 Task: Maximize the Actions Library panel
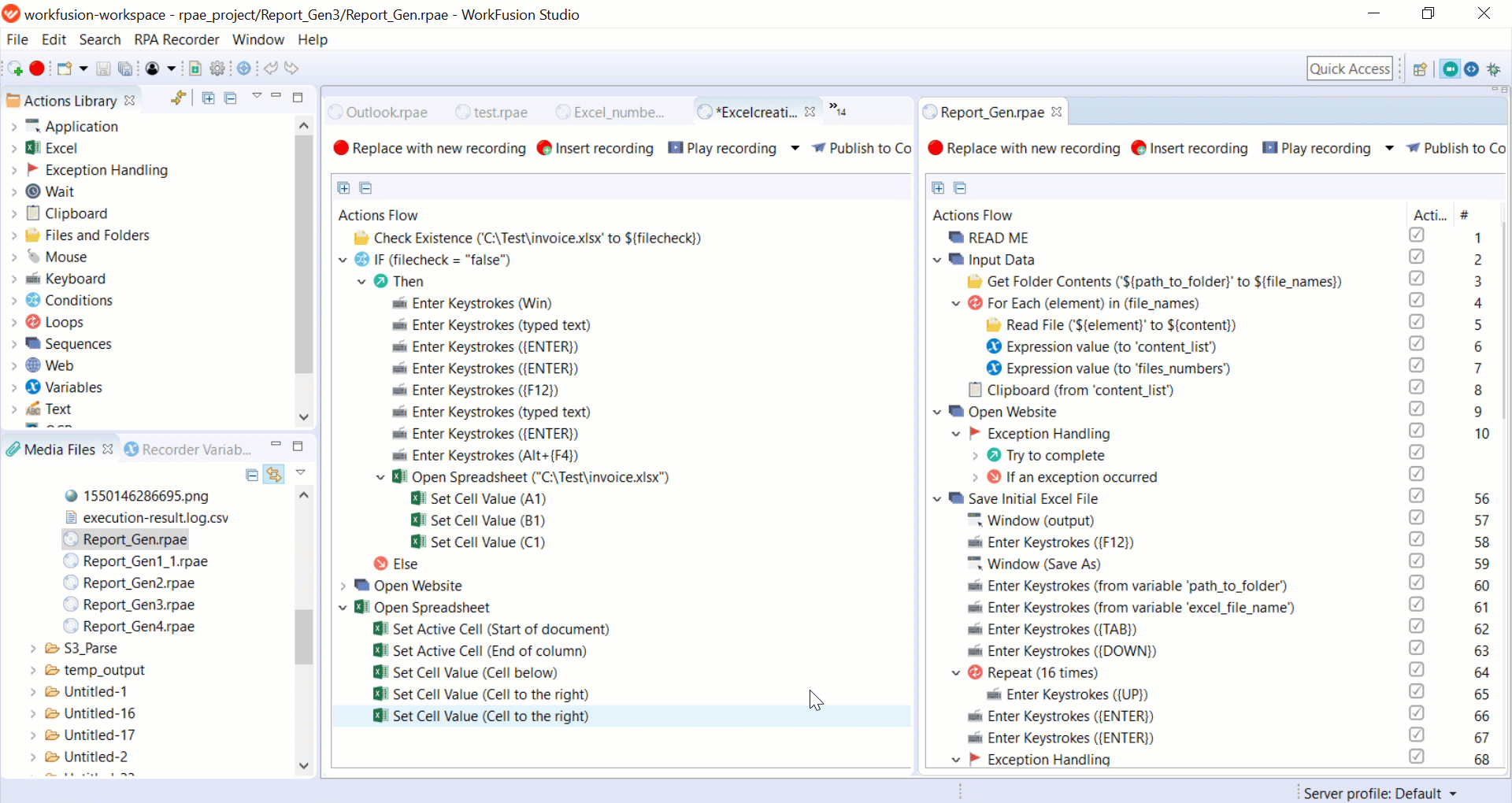[x=298, y=98]
